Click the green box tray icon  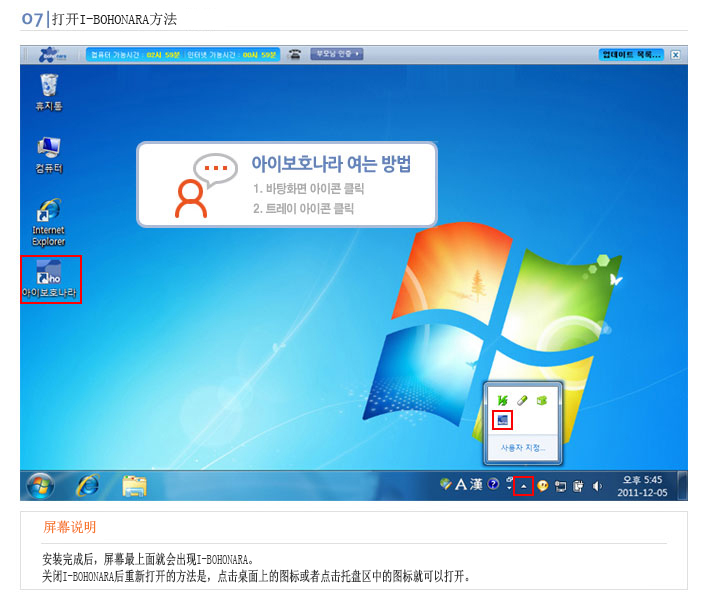541,400
